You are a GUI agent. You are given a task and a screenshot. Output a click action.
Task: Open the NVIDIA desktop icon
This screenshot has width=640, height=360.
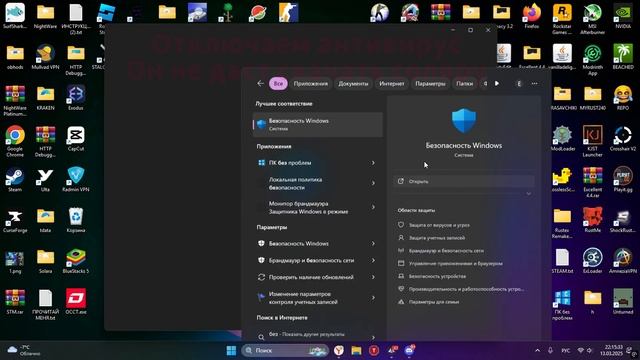[623, 16]
